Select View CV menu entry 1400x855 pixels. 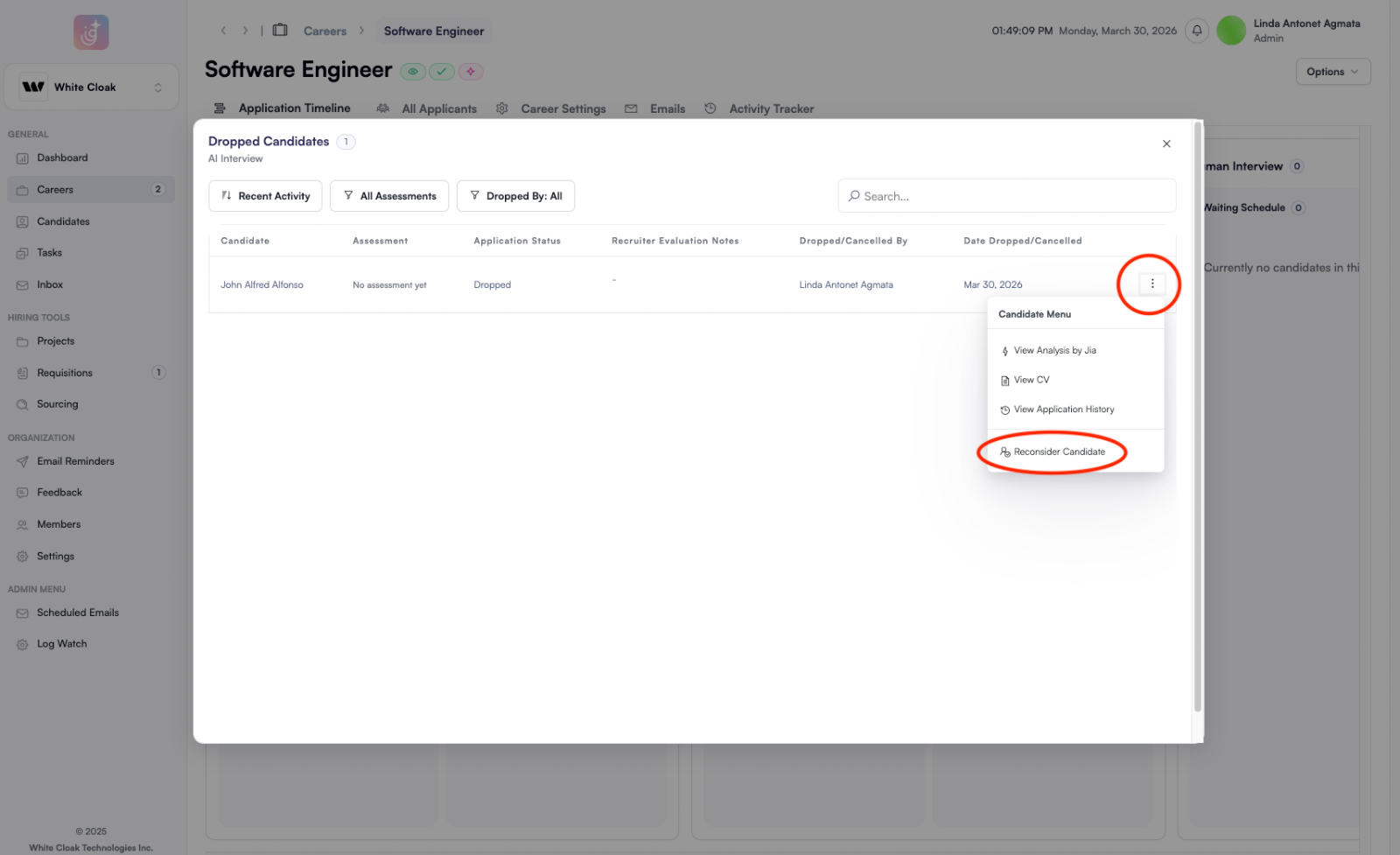click(1031, 380)
